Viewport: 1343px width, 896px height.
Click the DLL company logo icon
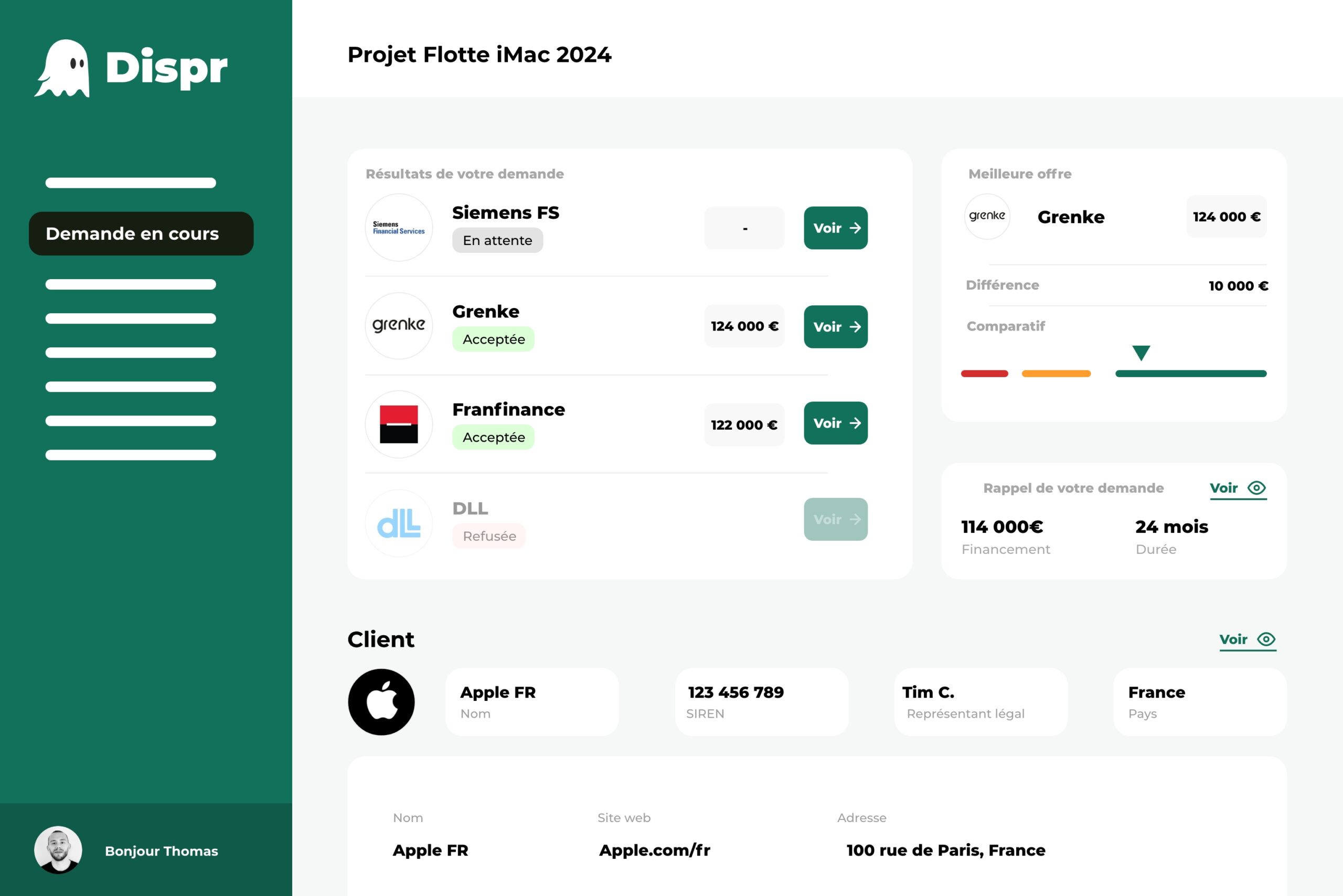[400, 520]
